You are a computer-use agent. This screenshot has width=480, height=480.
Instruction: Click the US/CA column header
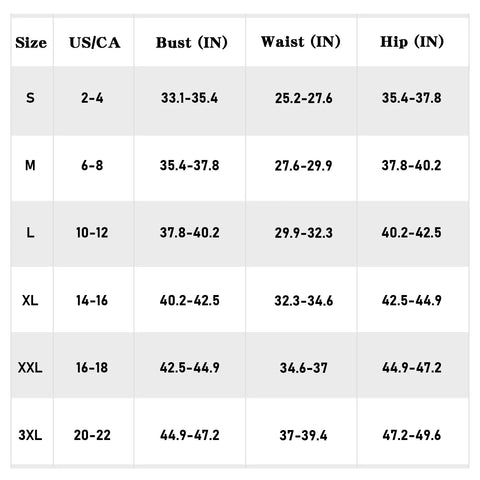tap(95, 43)
